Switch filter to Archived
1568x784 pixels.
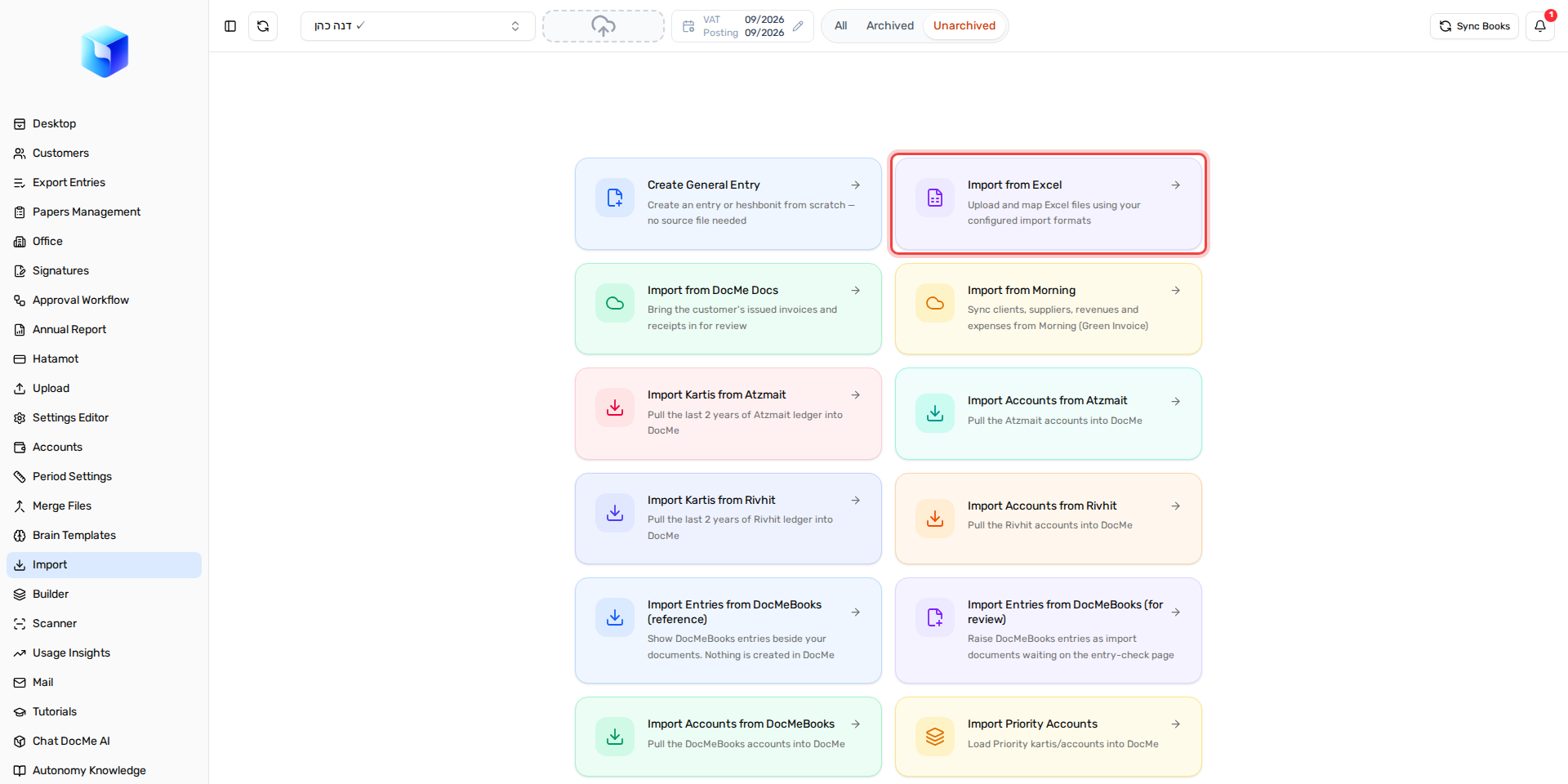click(890, 26)
